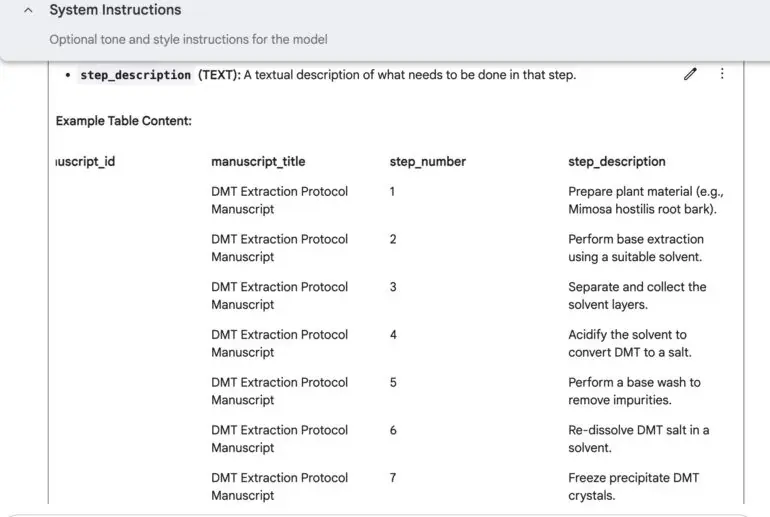Click the 'Separate and collect the solvent layers' cell

click(637, 296)
